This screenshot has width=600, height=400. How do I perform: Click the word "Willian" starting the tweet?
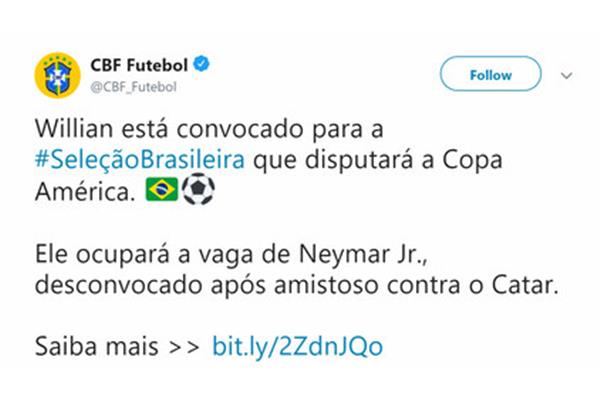[x=73, y=129]
